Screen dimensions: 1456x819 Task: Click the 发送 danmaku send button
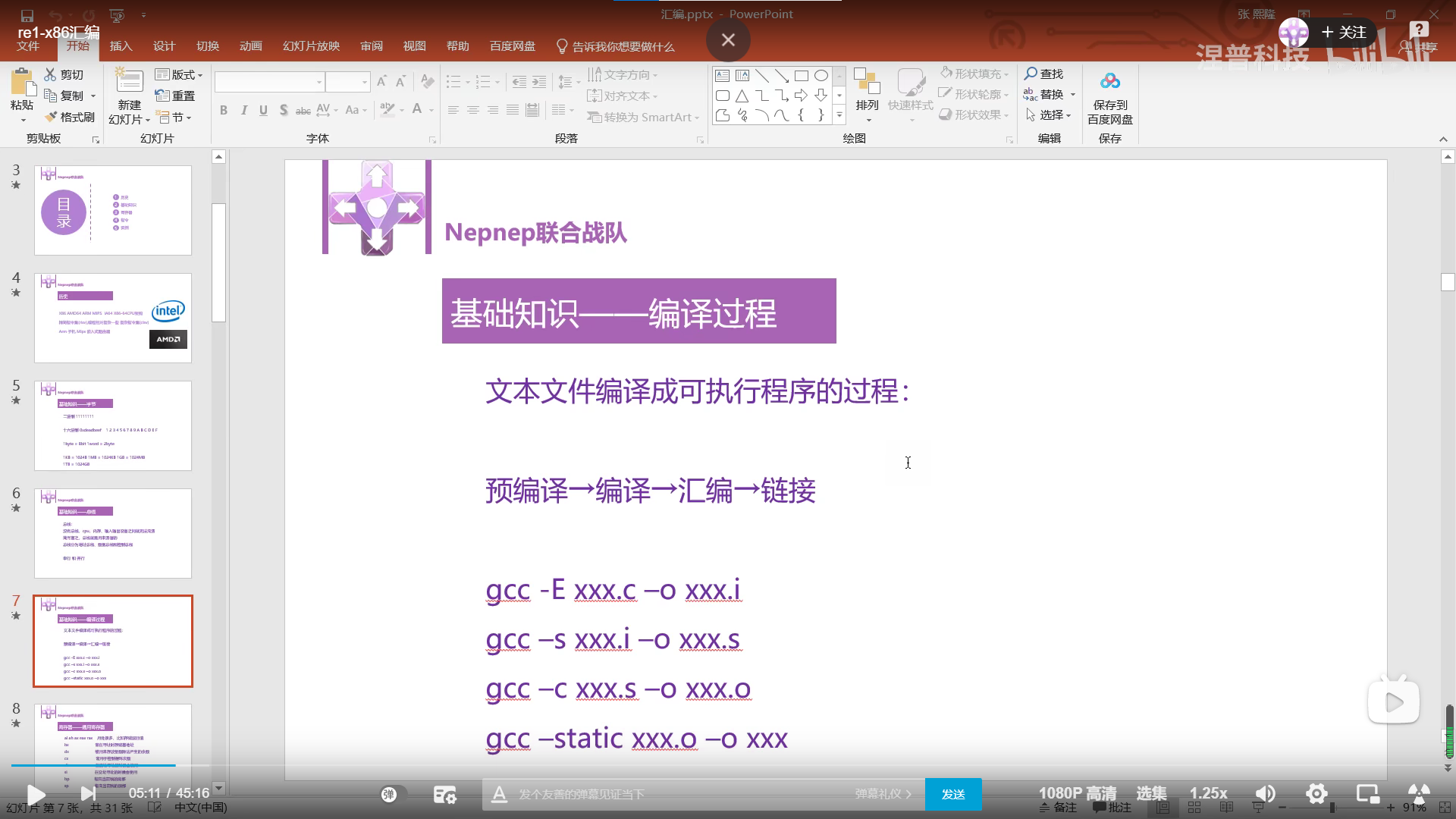953,794
